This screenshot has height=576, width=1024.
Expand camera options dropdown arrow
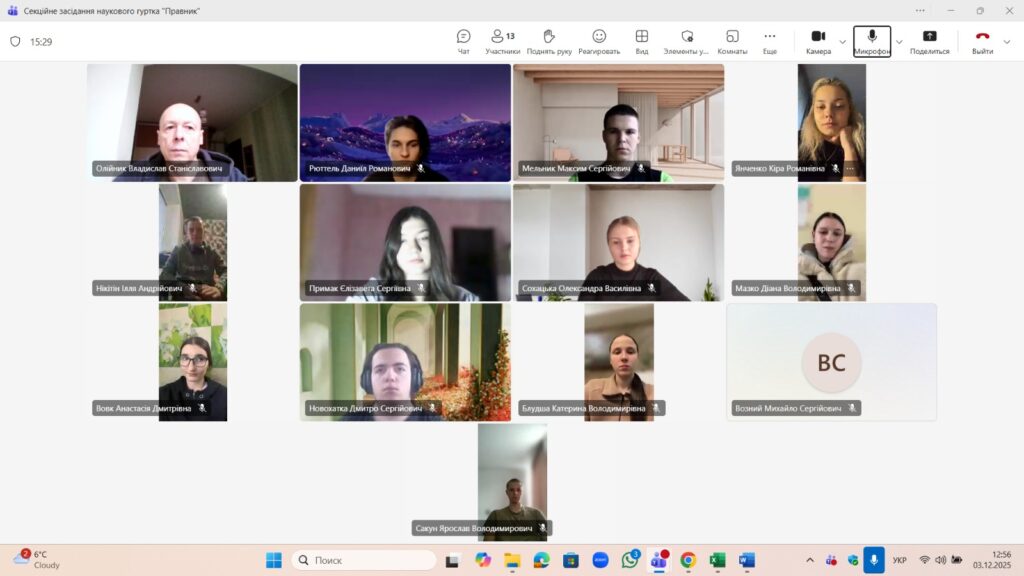843,42
